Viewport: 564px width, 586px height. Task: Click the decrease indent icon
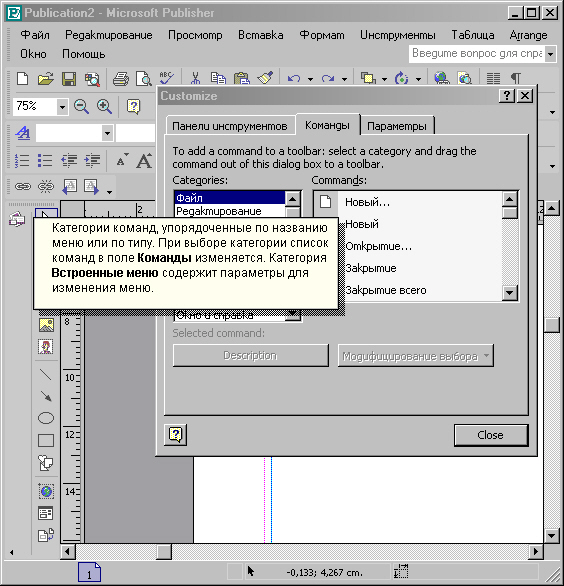[x=69, y=161]
